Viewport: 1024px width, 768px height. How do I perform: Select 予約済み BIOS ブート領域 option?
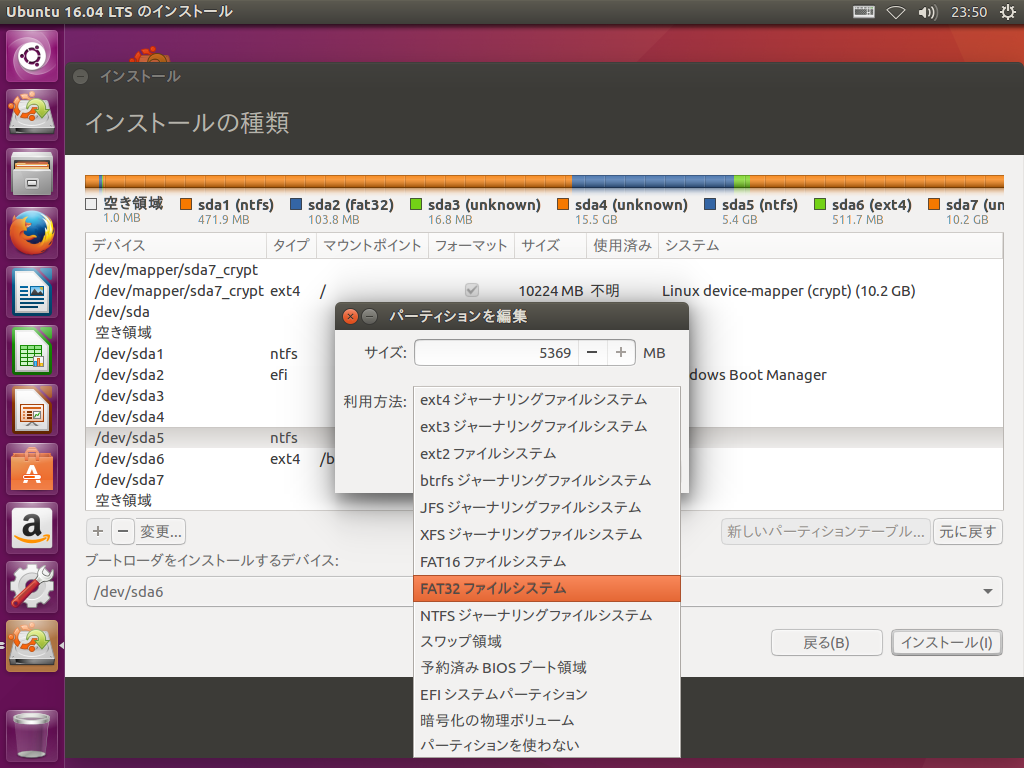[547, 667]
